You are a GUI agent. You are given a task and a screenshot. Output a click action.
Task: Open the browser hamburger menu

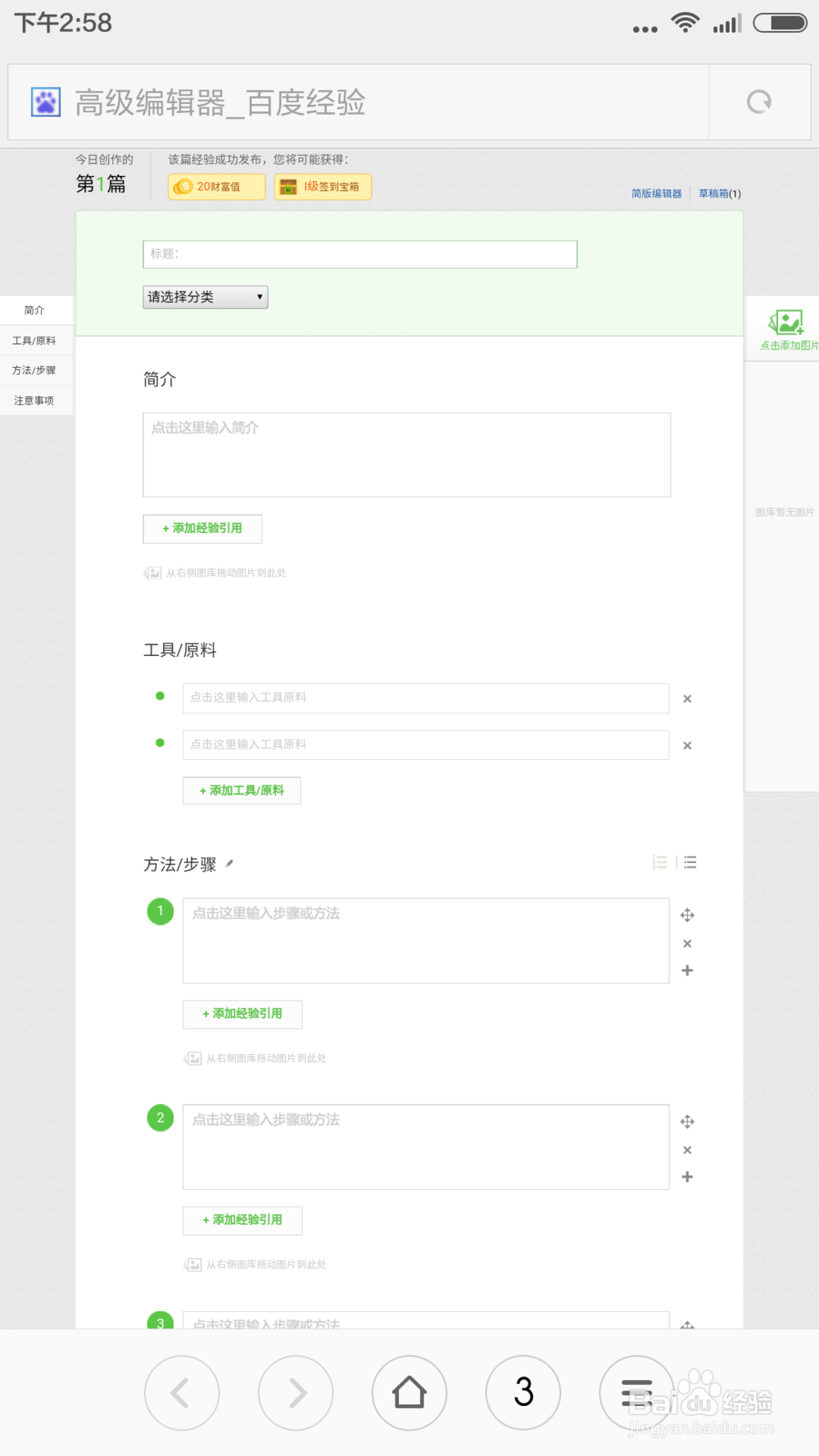coord(636,1392)
